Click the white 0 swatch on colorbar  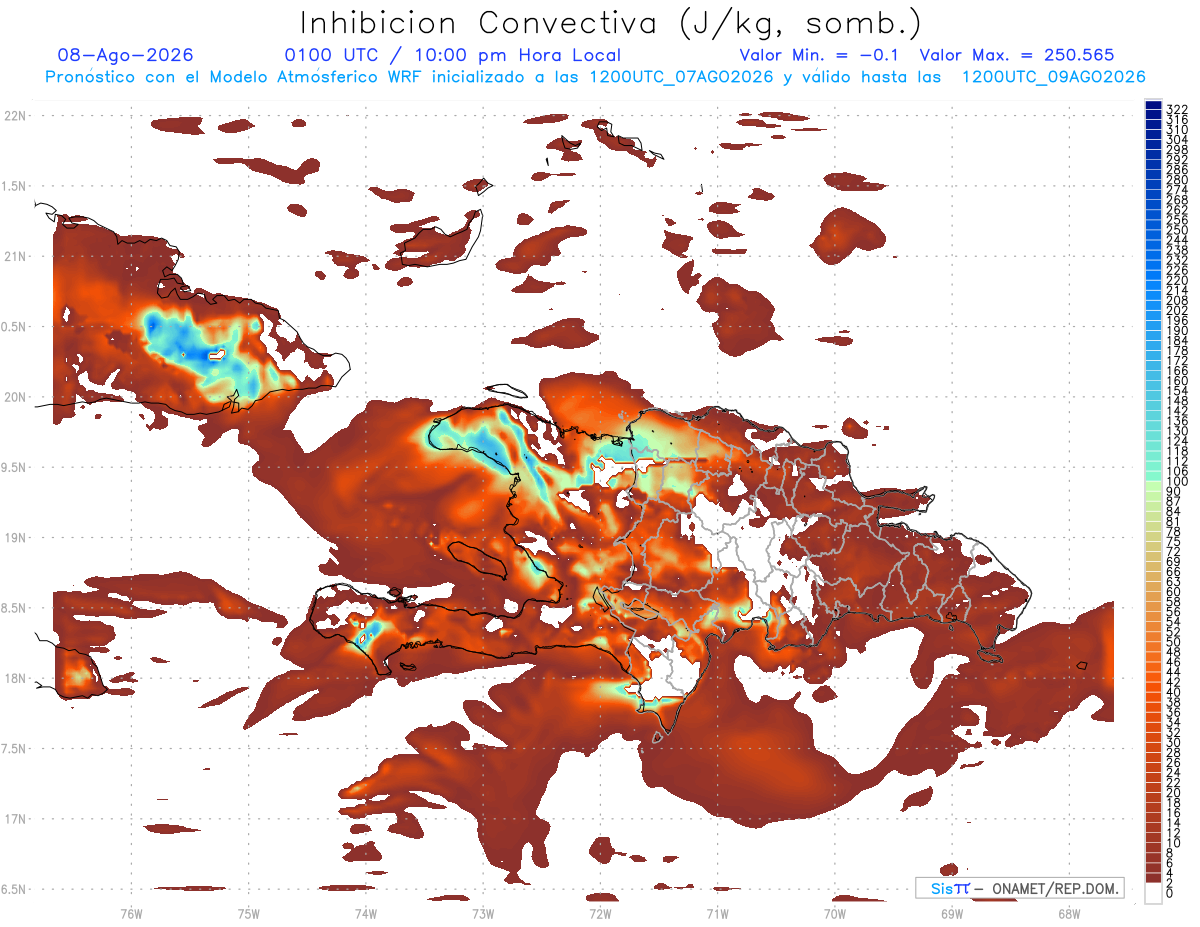(x=1153, y=894)
